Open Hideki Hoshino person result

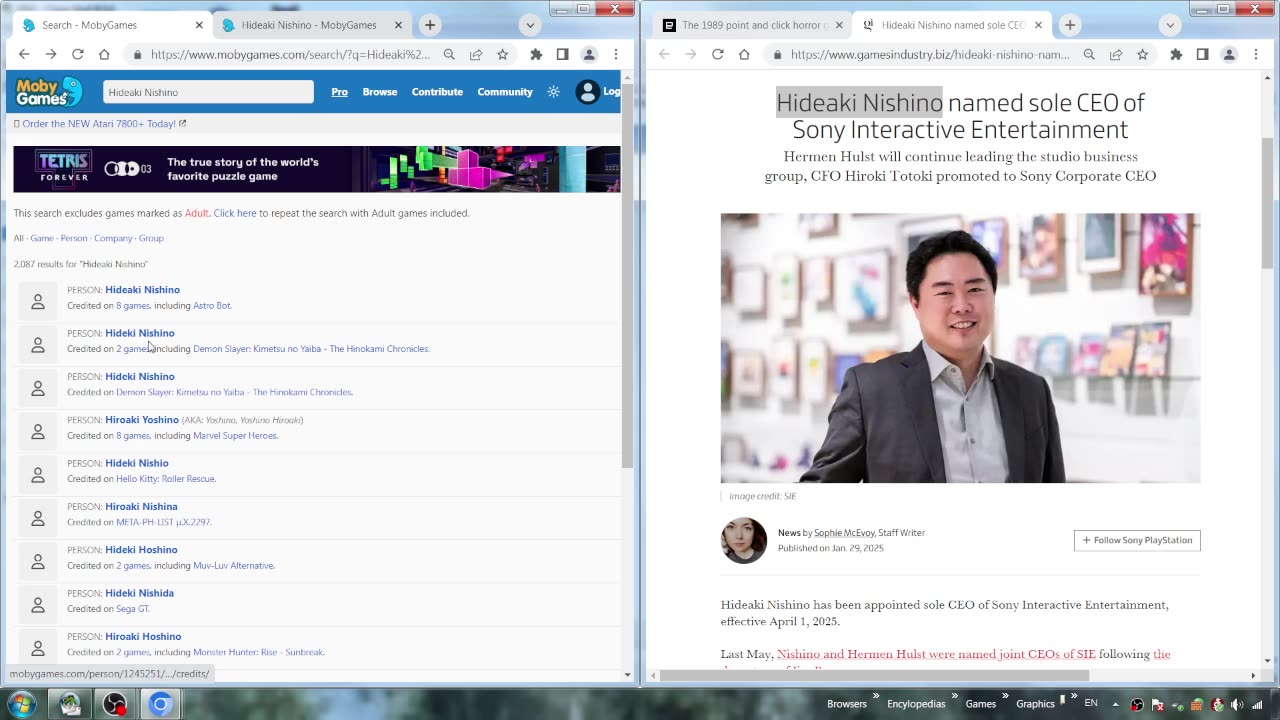coord(141,550)
